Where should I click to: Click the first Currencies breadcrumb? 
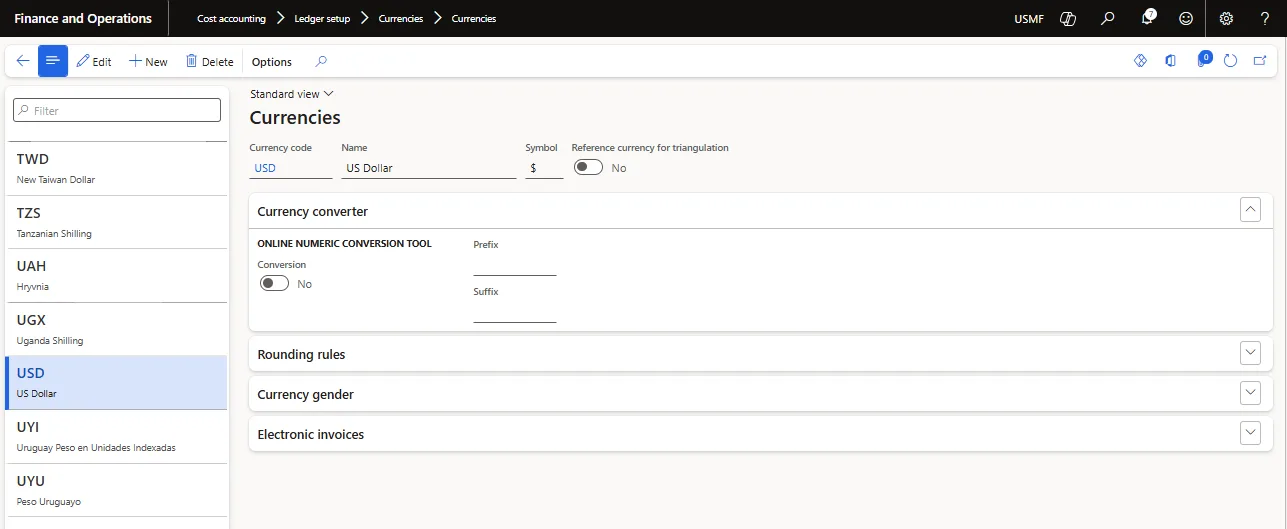(x=401, y=18)
